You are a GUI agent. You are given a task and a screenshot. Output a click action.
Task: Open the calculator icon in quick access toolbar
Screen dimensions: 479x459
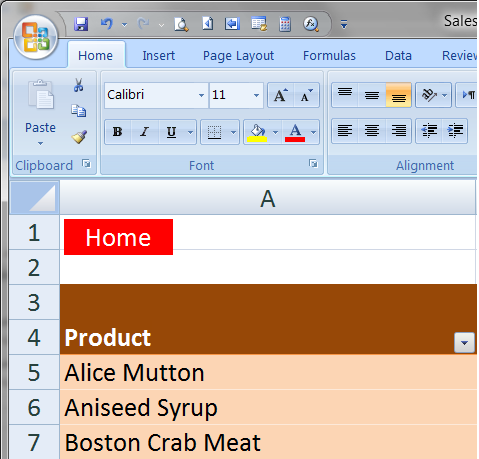[x=285, y=24]
